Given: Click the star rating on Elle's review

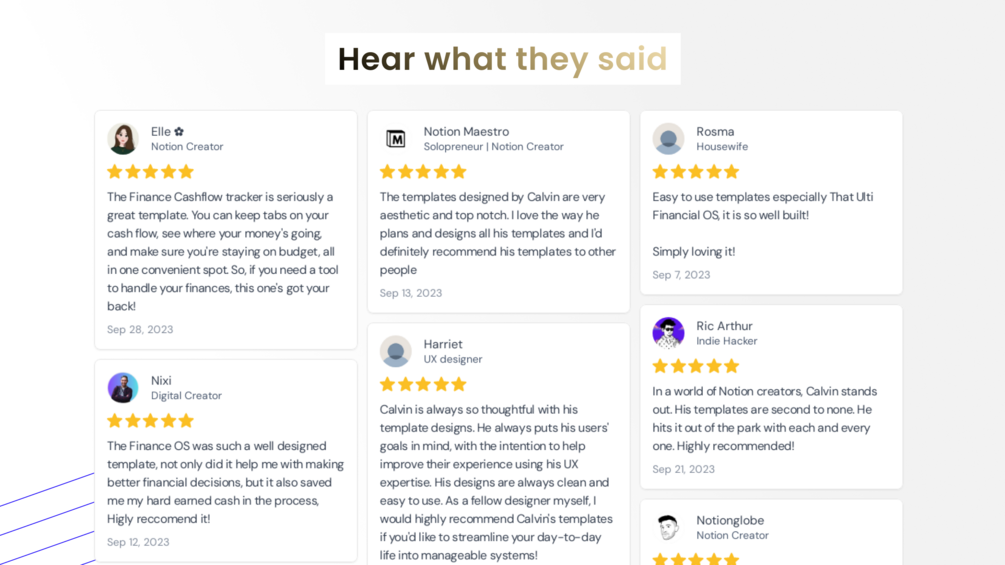Looking at the screenshot, I should pyautogui.click(x=151, y=172).
